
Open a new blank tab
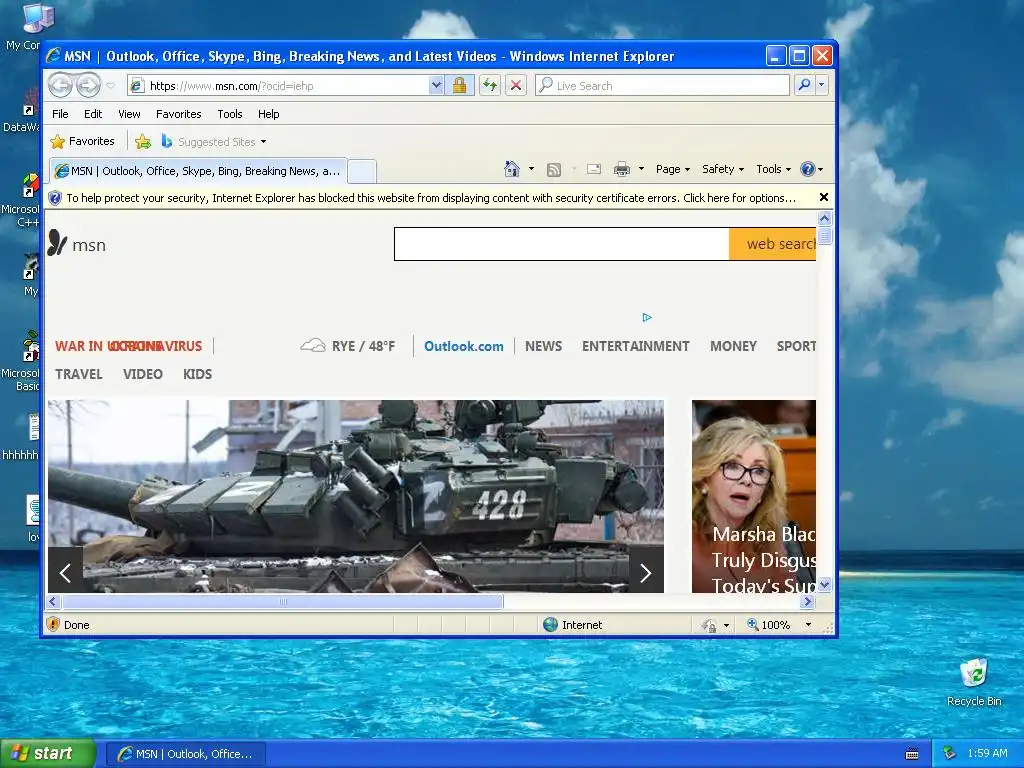click(x=361, y=172)
